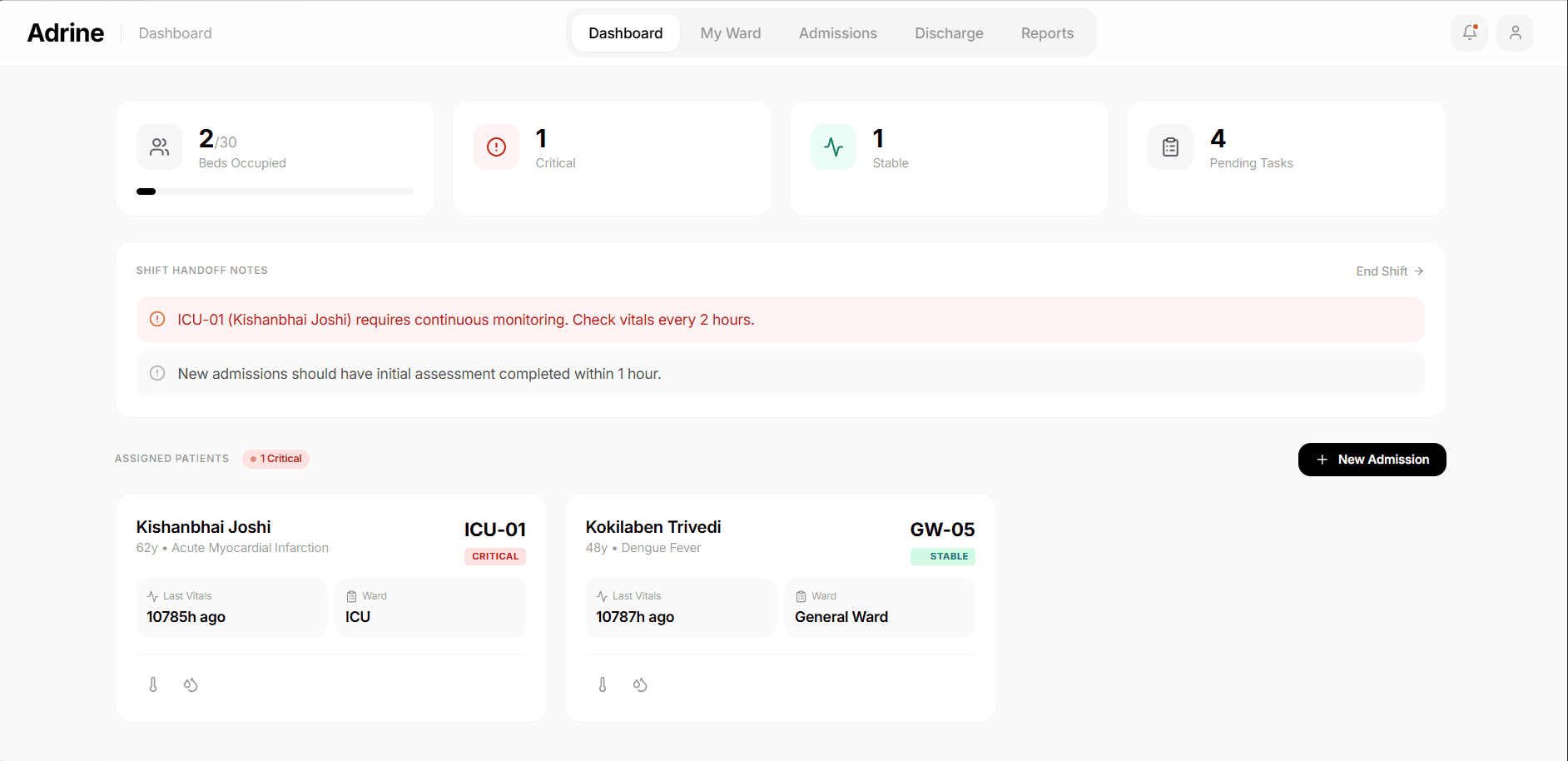Click End Shift
The width and height of the screenshot is (1568, 761).
[1388, 271]
